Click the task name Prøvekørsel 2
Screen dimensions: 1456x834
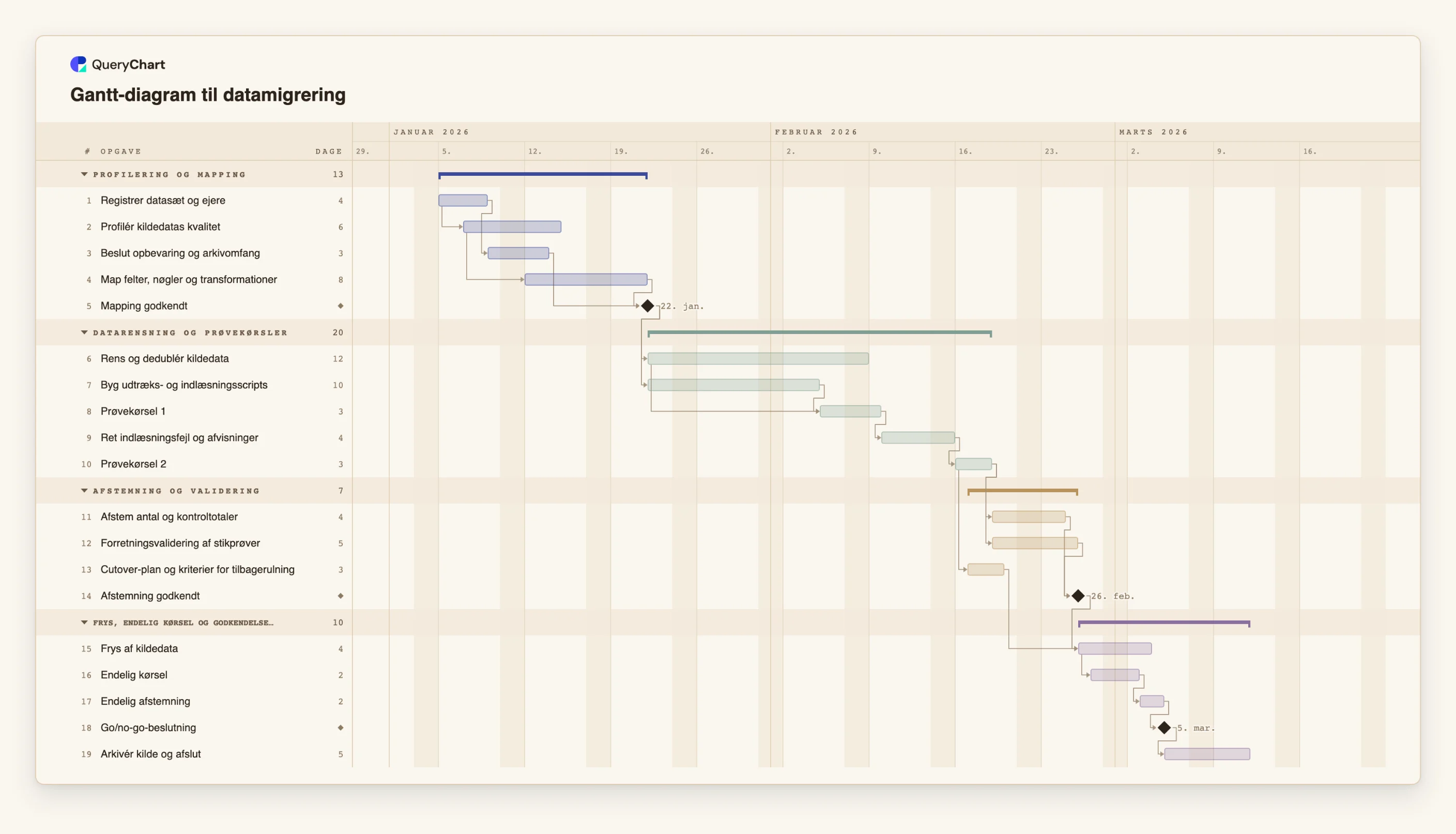[x=133, y=464]
